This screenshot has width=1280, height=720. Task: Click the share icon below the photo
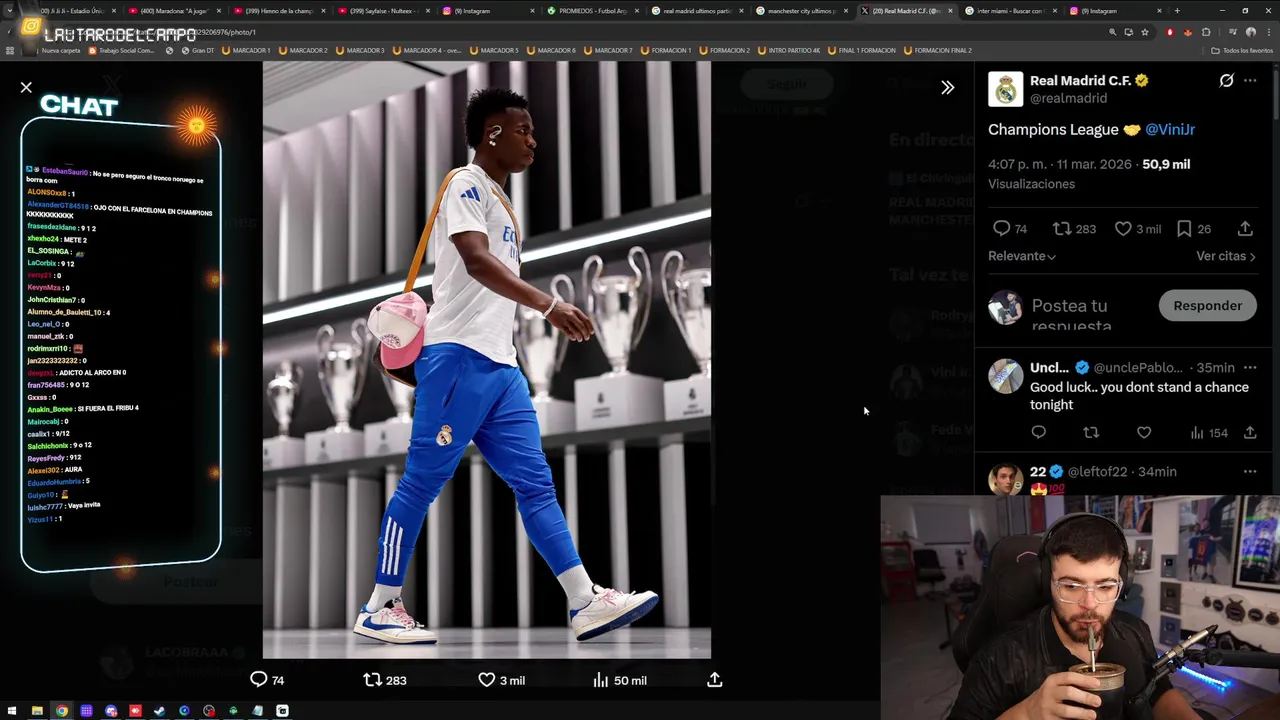pos(714,680)
